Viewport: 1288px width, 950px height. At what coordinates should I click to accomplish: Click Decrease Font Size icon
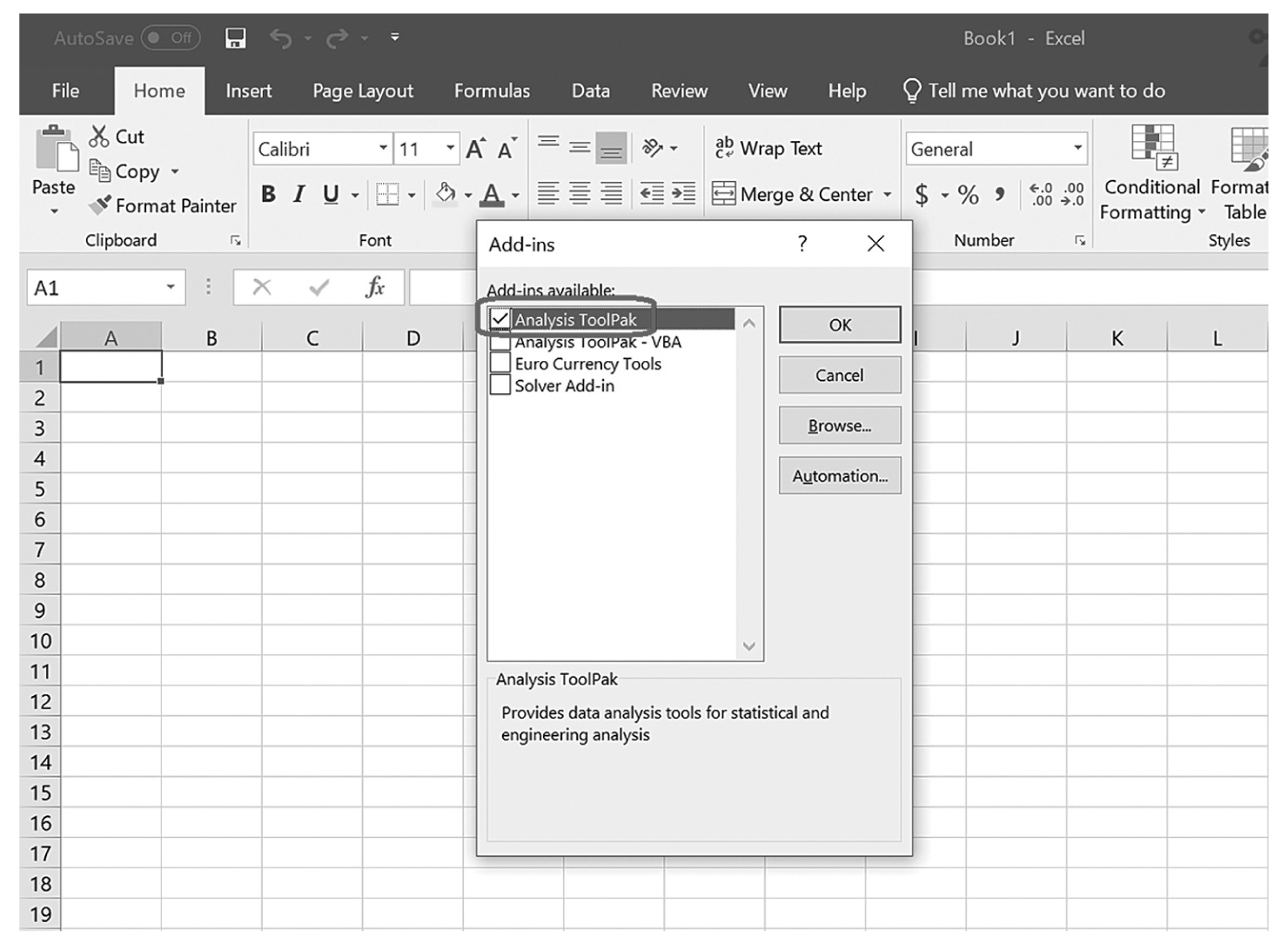point(506,149)
